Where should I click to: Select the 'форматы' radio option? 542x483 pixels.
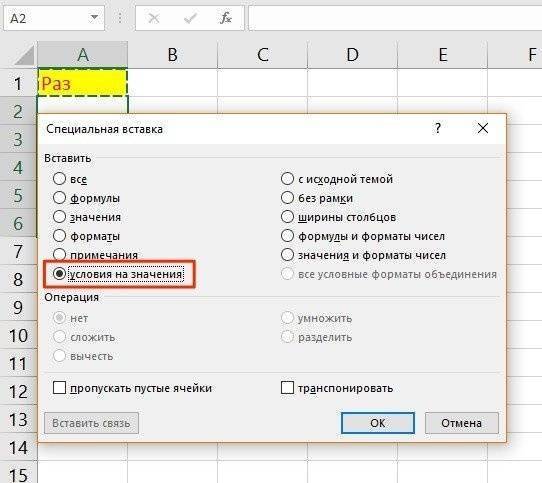click(x=59, y=236)
